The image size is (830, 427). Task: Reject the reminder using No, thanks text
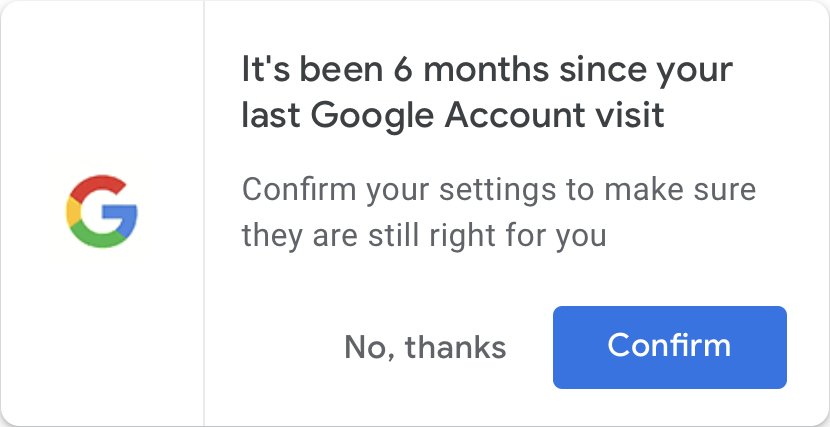point(425,347)
